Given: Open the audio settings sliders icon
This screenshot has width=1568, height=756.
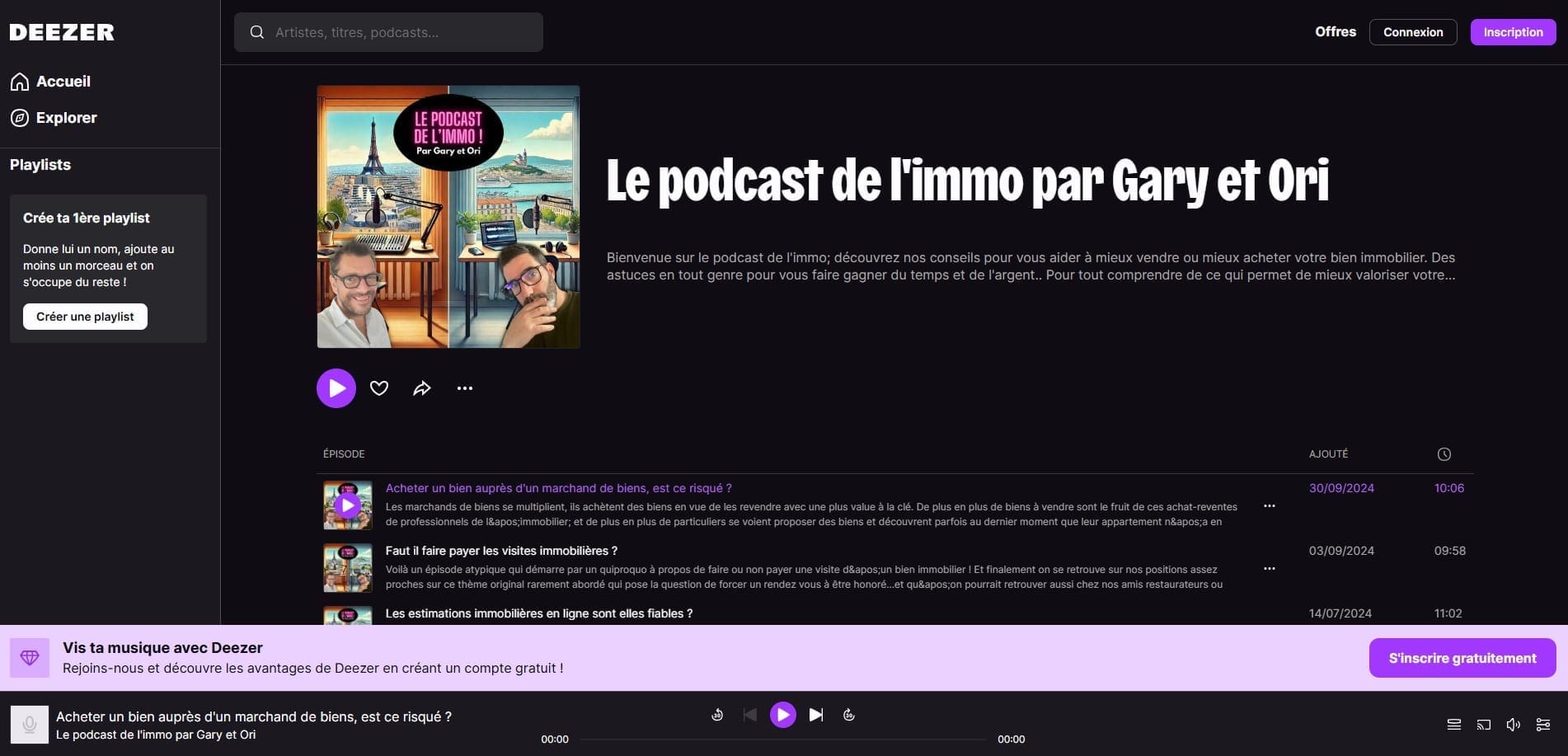Looking at the screenshot, I should tap(1543, 725).
